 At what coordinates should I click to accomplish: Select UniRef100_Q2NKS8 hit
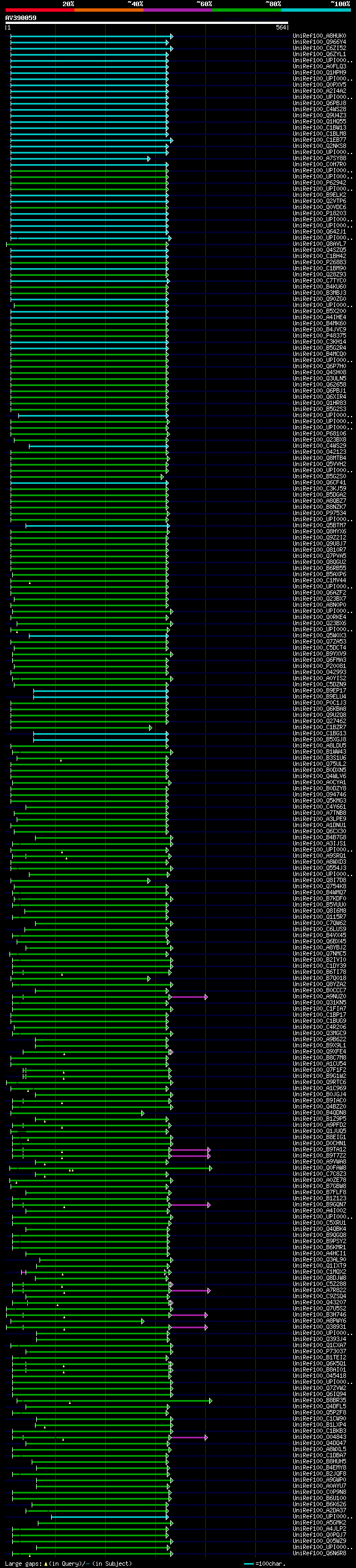[319, 146]
